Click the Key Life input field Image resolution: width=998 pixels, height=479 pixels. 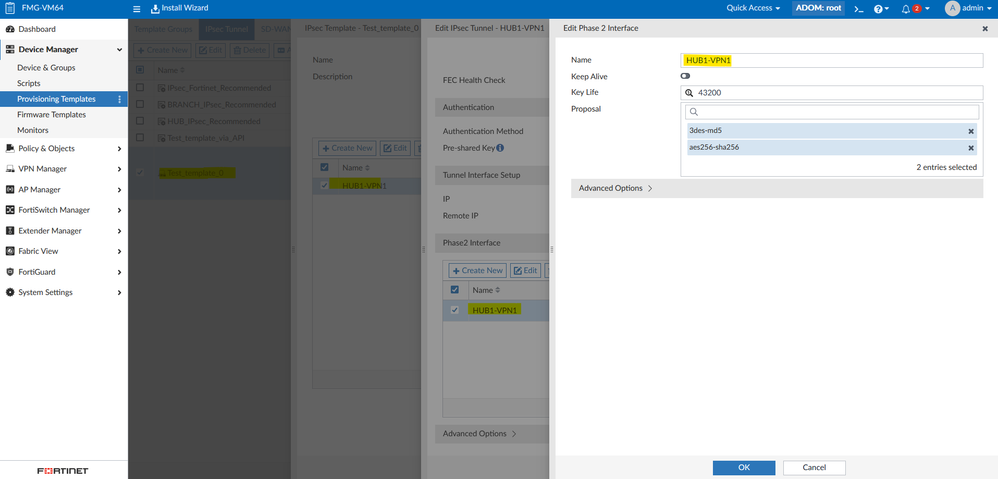(x=832, y=93)
